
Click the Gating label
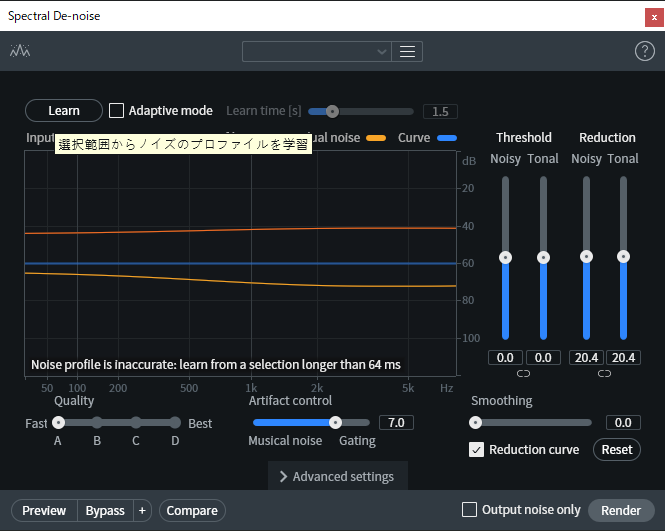click(357, 441)
